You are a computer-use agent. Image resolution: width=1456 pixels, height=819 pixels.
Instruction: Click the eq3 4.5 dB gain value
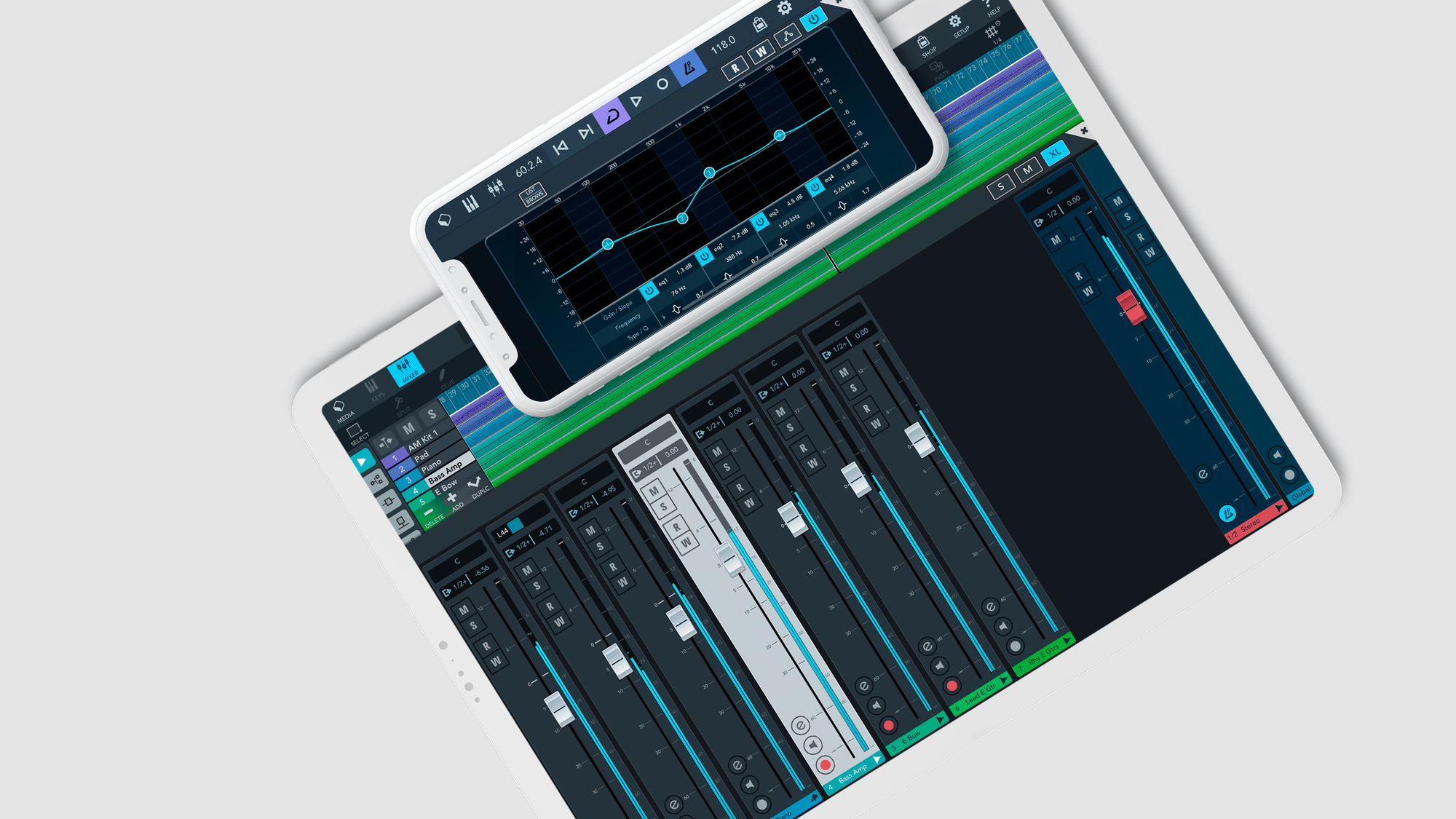click(794, 199)
